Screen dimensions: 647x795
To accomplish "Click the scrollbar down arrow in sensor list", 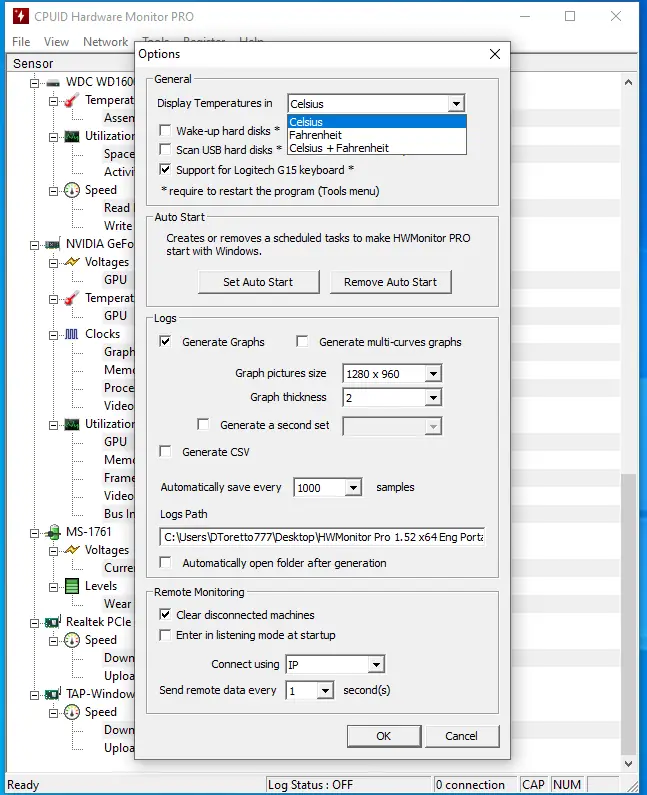I will tap(628, 764).
